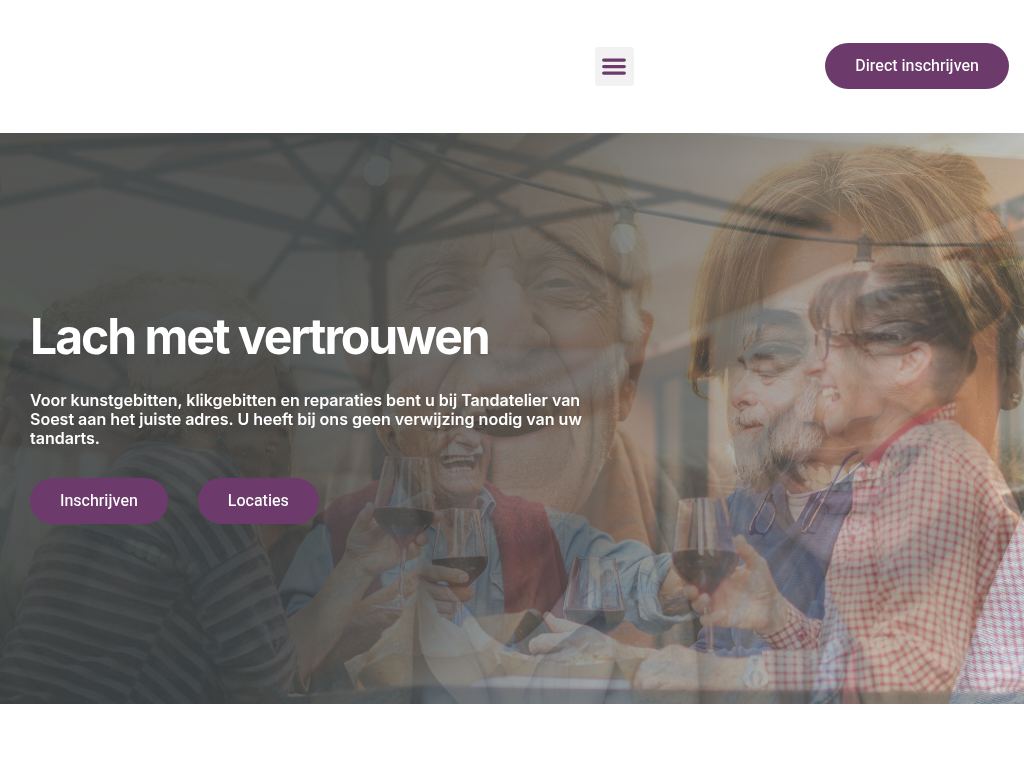Click the heading Lach met vertrouwen
Image resolution: width=1024 pixels, height=768 pixels.
click(259, 338)
